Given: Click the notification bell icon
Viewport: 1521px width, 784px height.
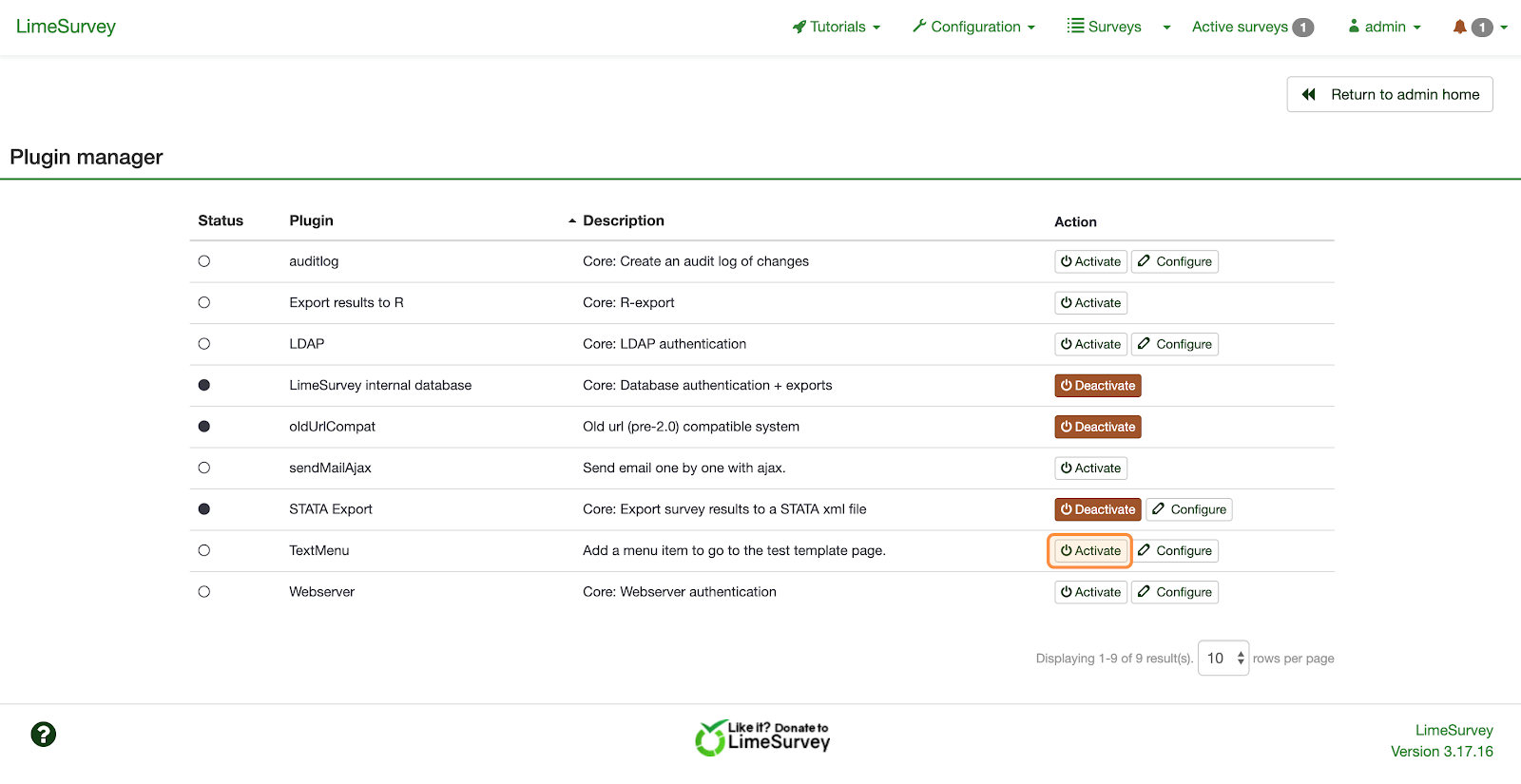Looking at the screenshot, I should point(1460,27).
